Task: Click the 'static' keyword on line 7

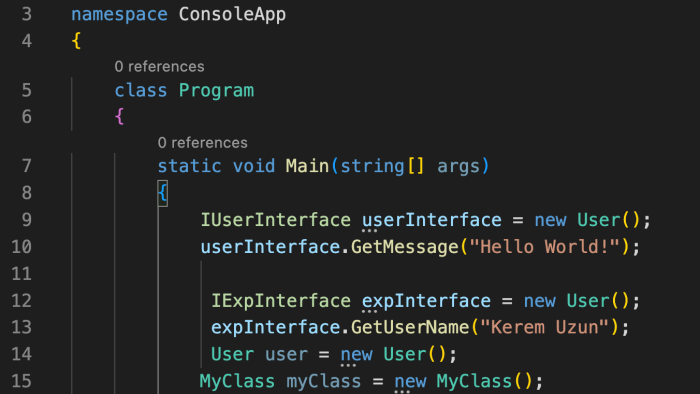Action: click(x=189, y=166)
